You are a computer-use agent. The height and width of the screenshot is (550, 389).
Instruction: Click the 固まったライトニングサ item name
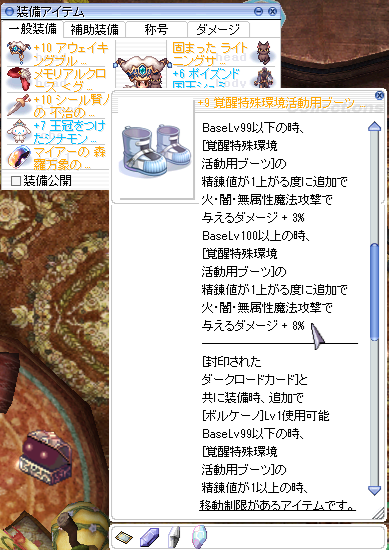[x=210, y=54]
